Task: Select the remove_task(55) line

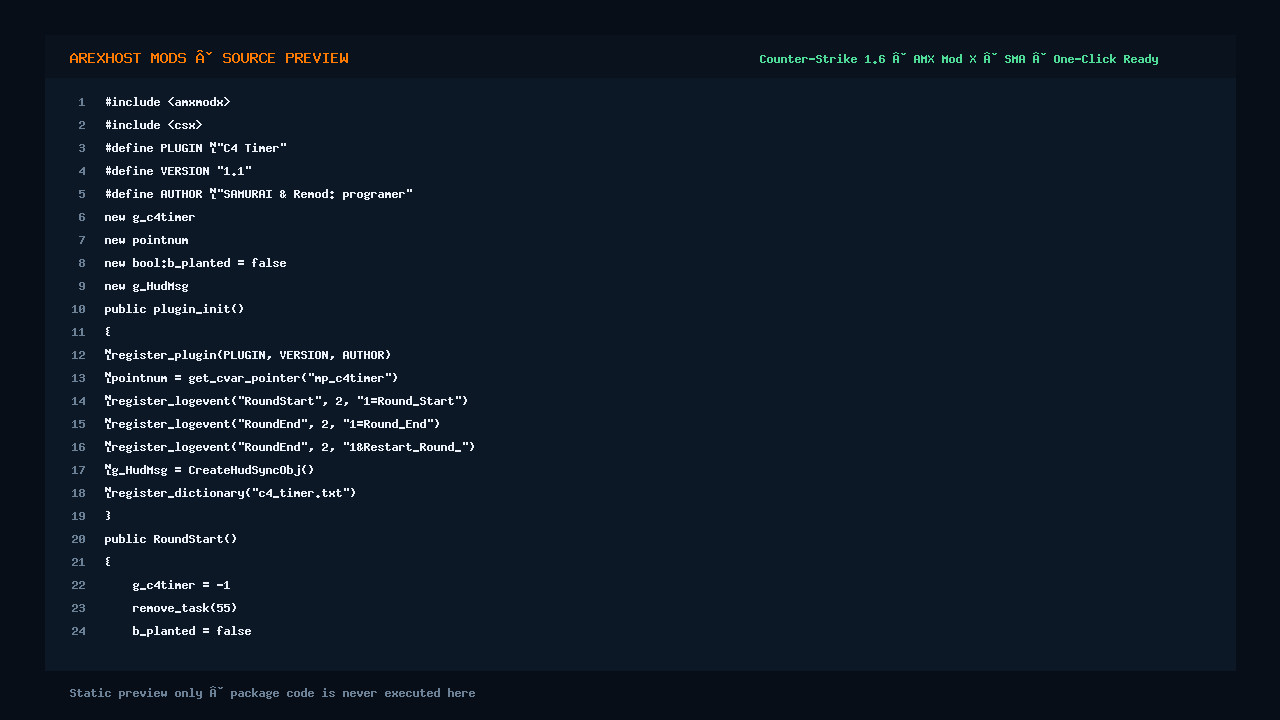Action: coord(184,608)
